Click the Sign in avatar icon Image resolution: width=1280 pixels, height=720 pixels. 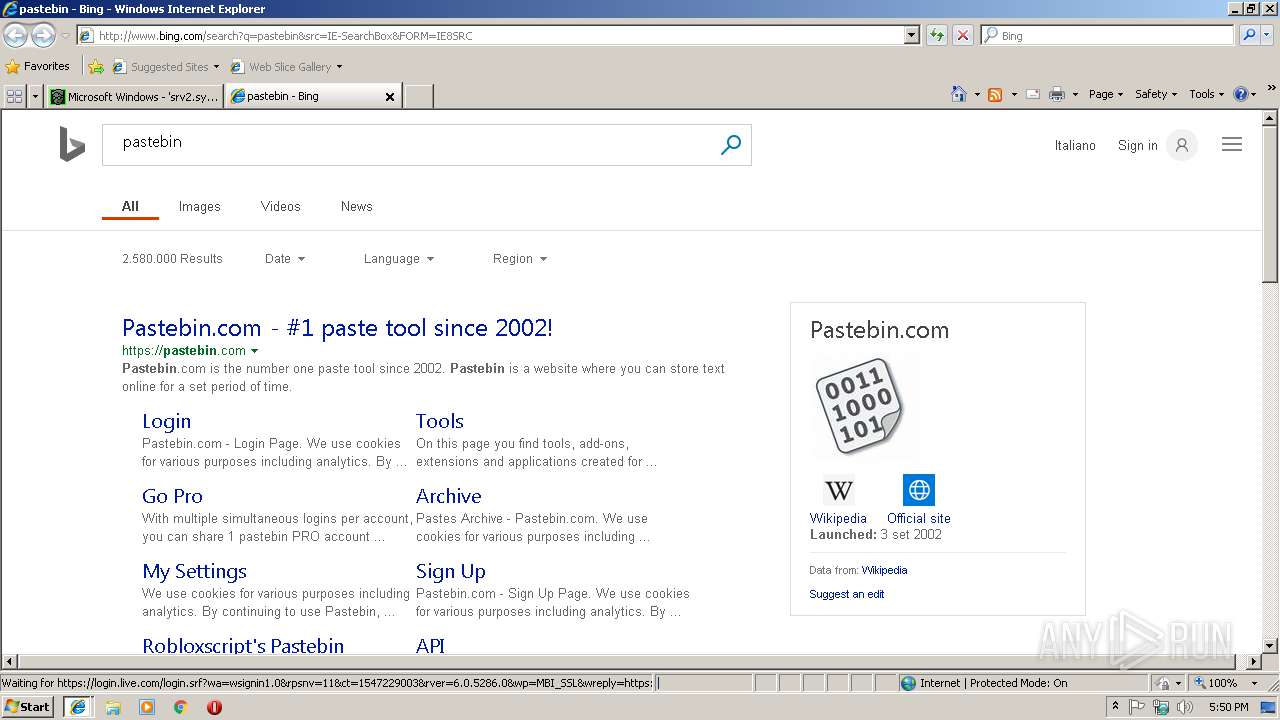[1181, 145]
